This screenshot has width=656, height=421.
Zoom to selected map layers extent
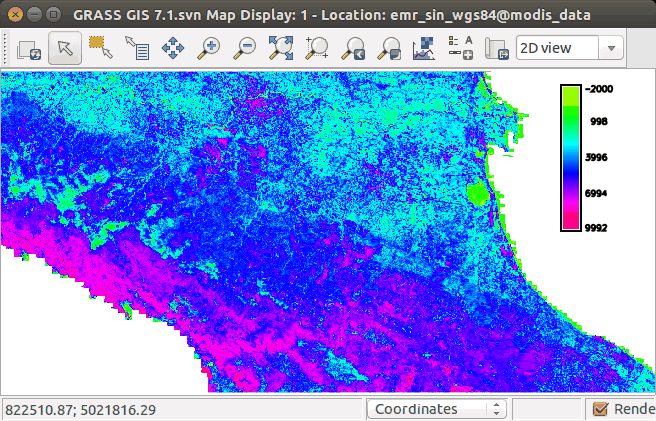(281, 48)
